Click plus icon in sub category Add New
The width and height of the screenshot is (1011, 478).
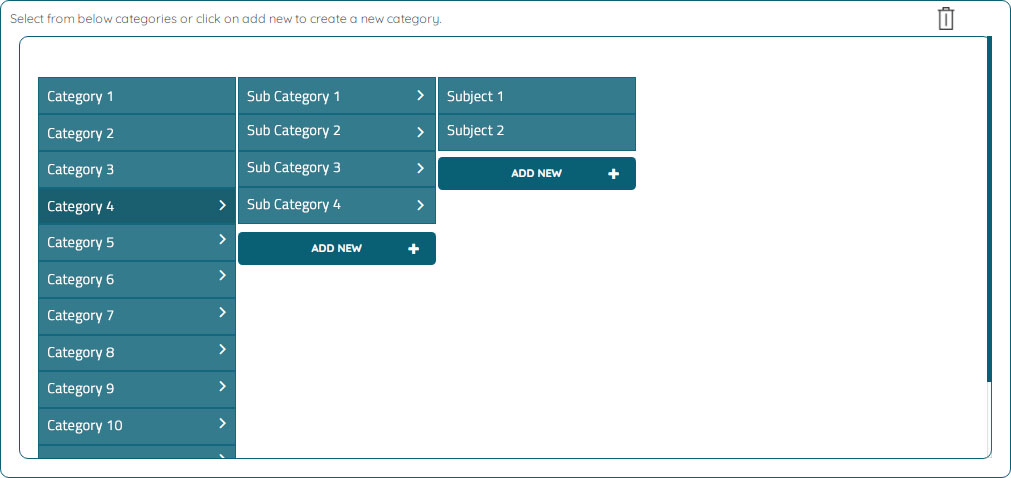click(413, 249)
